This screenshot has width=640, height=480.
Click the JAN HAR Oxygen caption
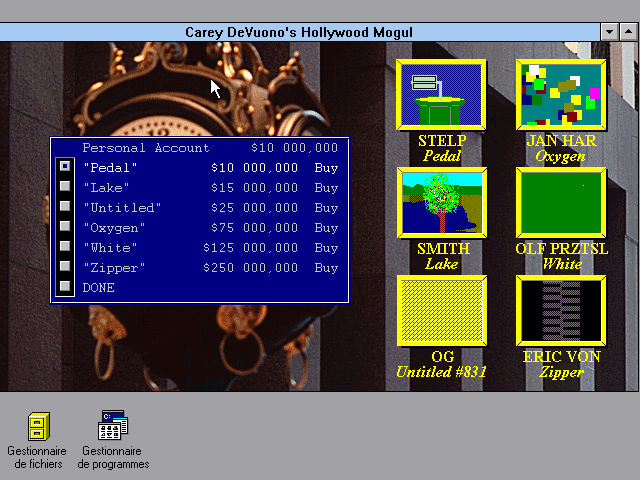tap(561, 148)
